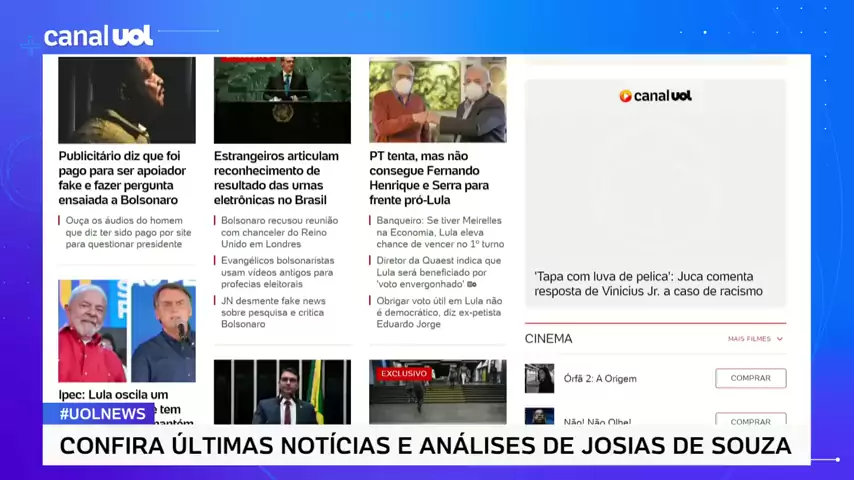Open headline Estrangeiros articulam reconhecimento das urnas
This screenshot has height=480, width=854.
276,178
